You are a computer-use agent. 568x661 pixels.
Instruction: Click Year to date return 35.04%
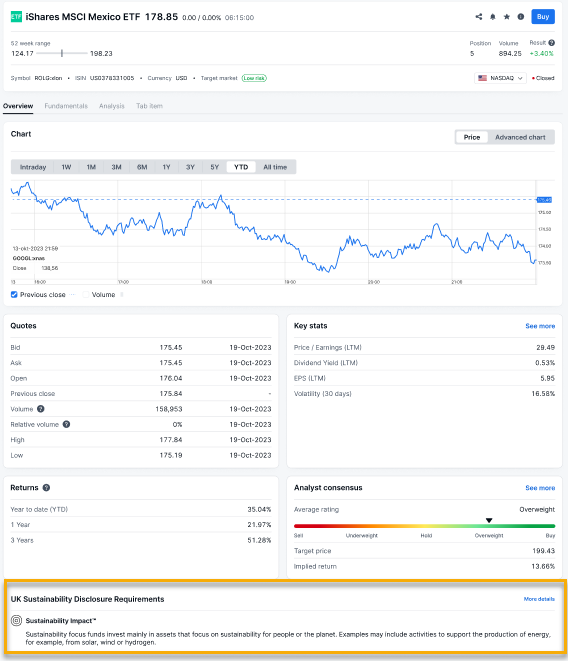[x=259, y=509]
